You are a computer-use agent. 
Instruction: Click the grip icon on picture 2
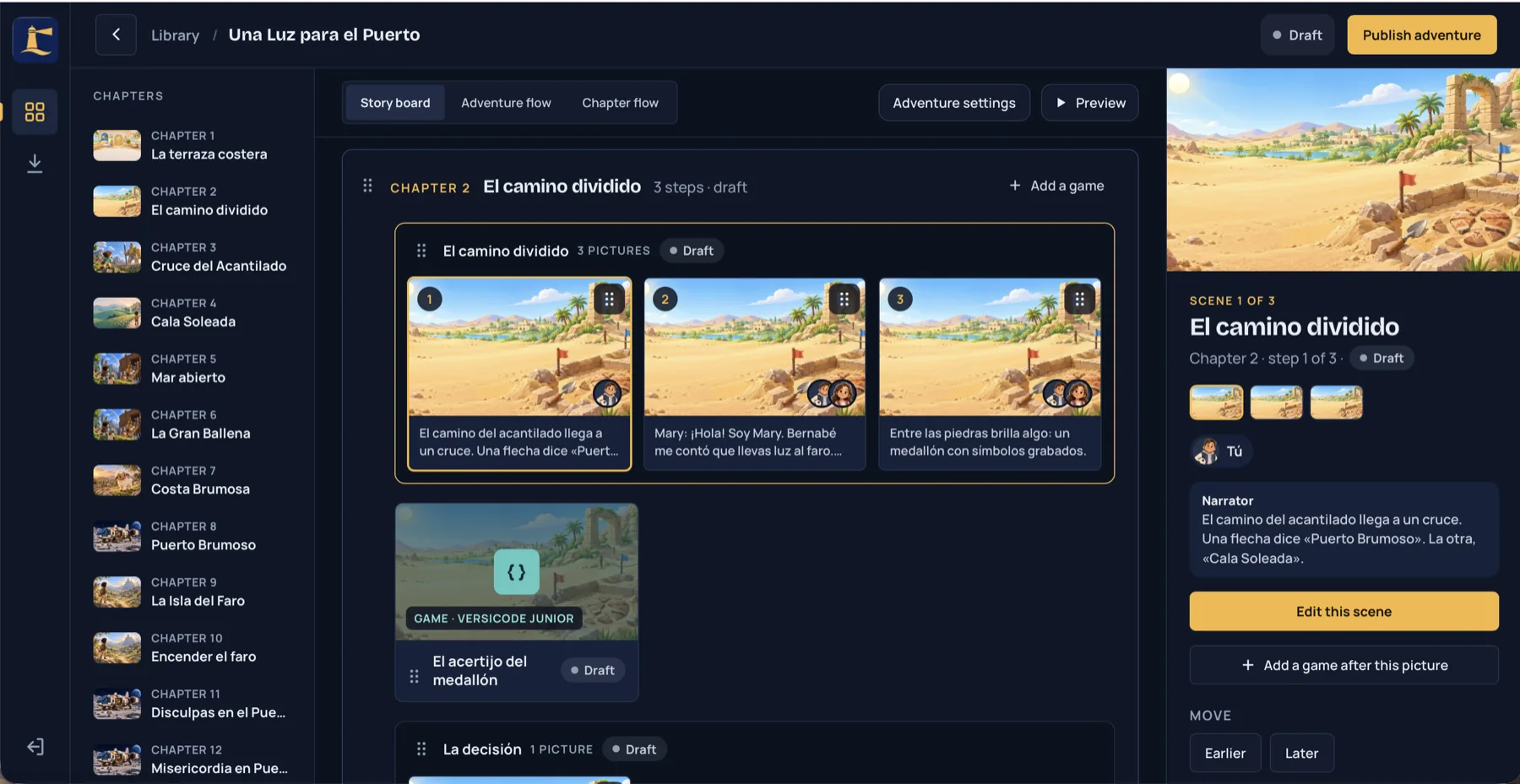(844, 299)
